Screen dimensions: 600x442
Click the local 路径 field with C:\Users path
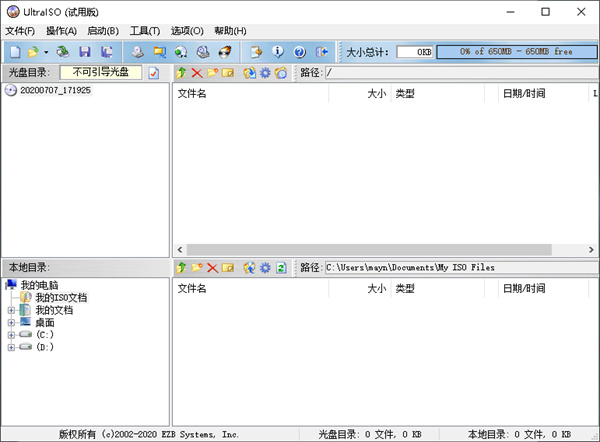pyautogui.click(x=462, y=267)
